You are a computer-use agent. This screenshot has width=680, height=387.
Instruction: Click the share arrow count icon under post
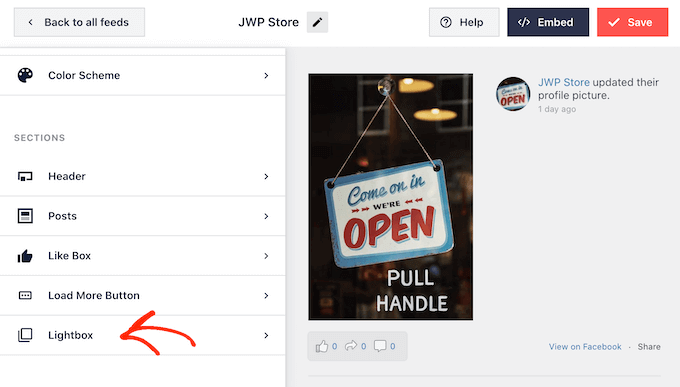[351, 346]
